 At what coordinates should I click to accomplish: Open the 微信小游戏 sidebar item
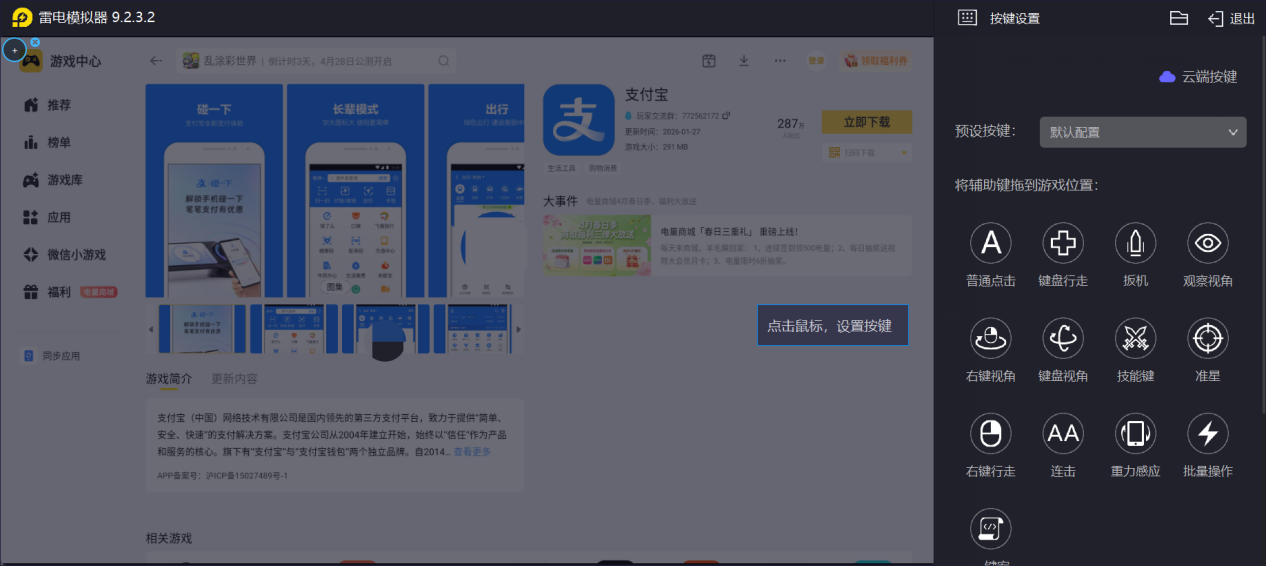point(63,255)
